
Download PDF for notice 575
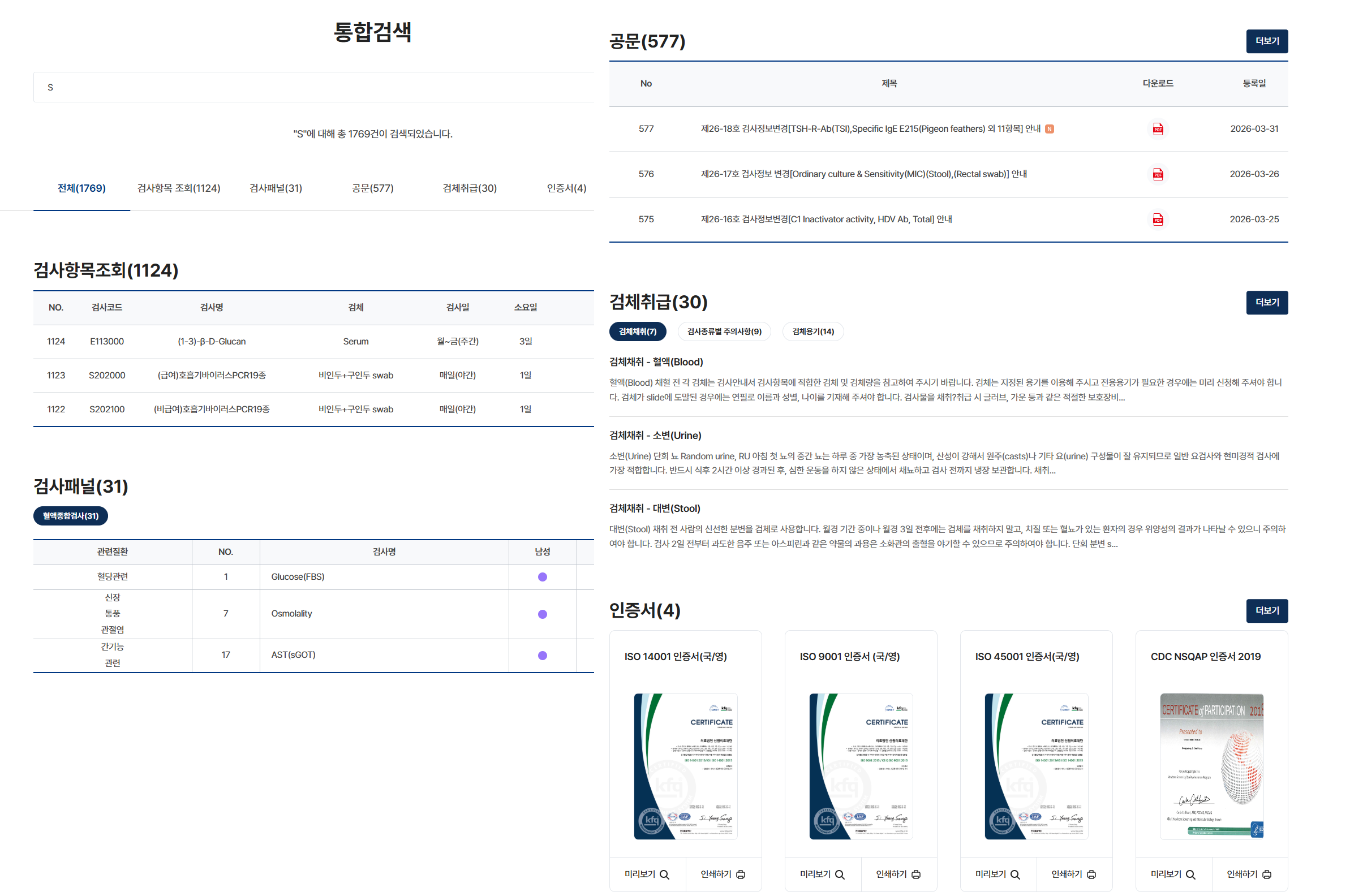[x=1158, y=219]
